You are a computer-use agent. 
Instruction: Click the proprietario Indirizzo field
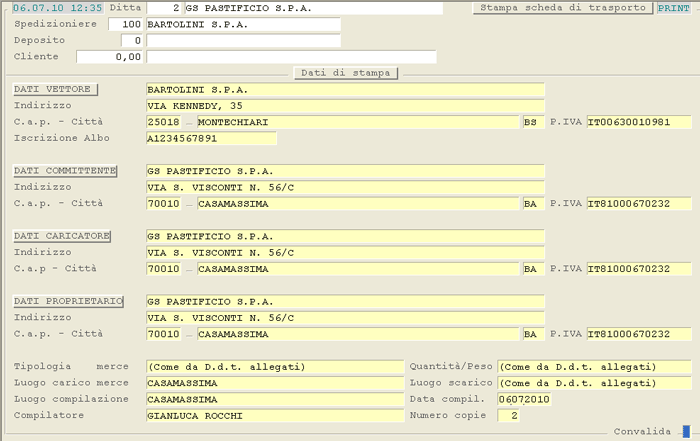[345, 318]
